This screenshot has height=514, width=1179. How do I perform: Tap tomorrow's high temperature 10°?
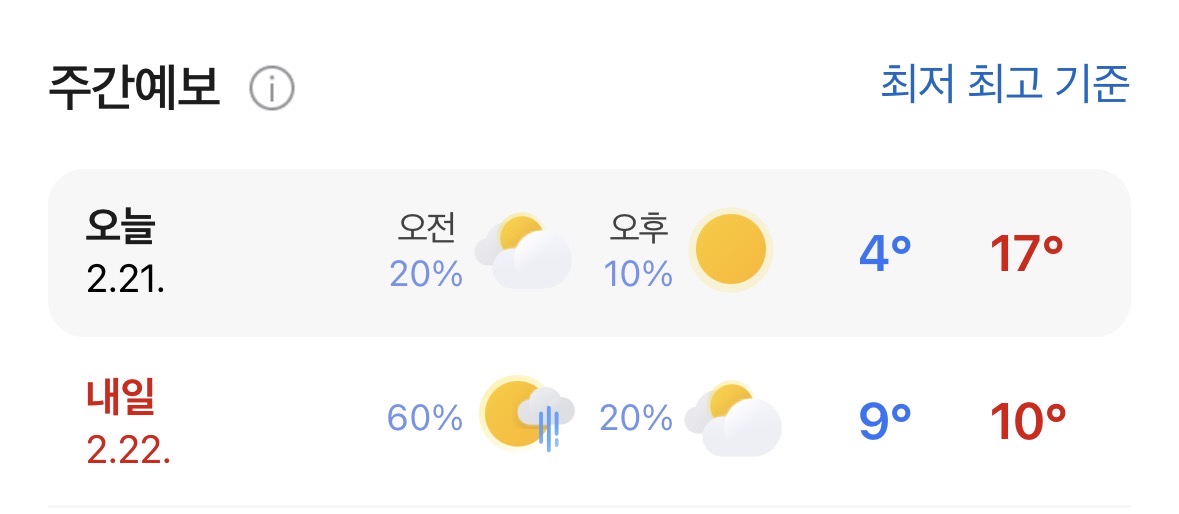click(1028, 422)
